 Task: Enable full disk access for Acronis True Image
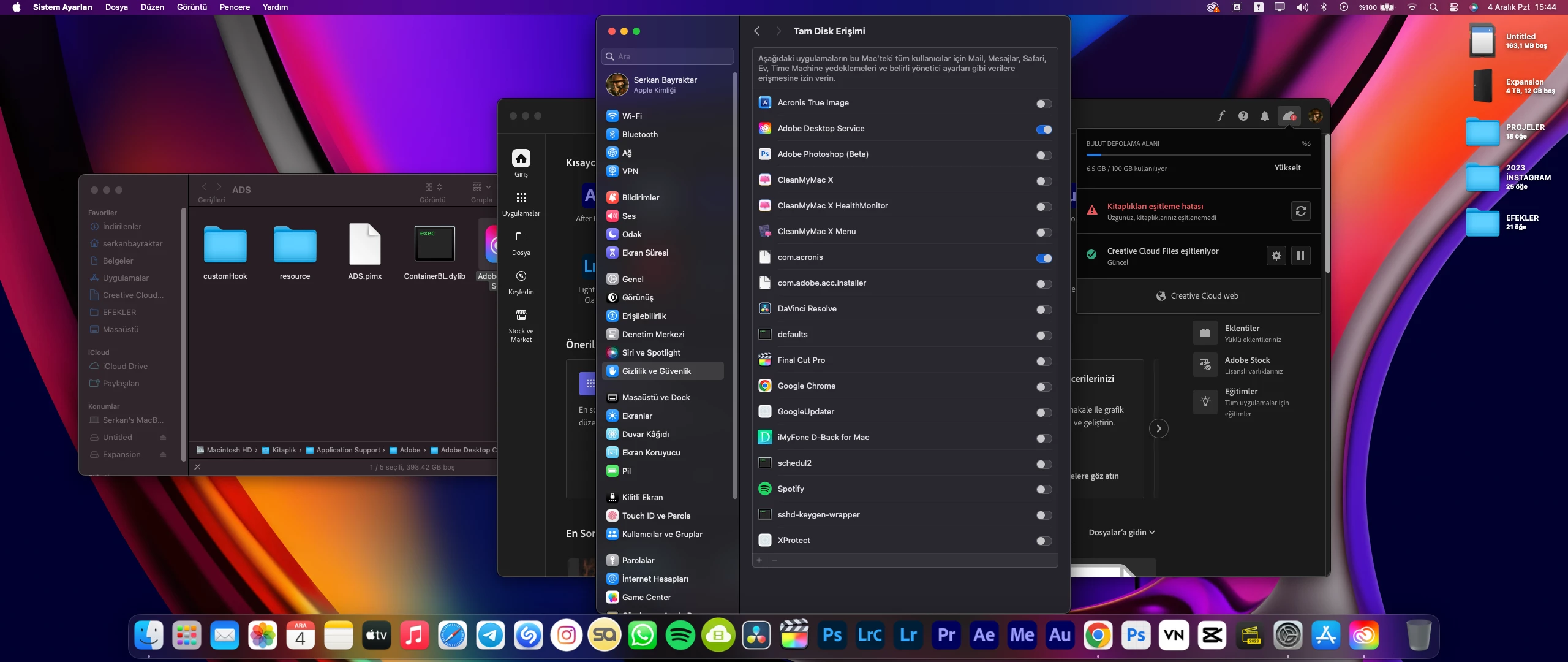click(1044, 104)
